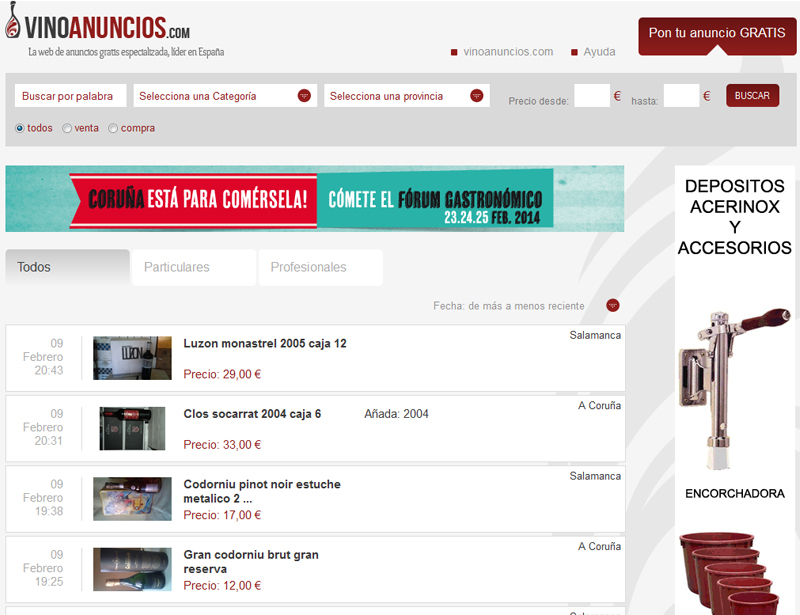Expand Selecciona una provincia combo box
Screen dimensions: 800x615
click(407, 95)
